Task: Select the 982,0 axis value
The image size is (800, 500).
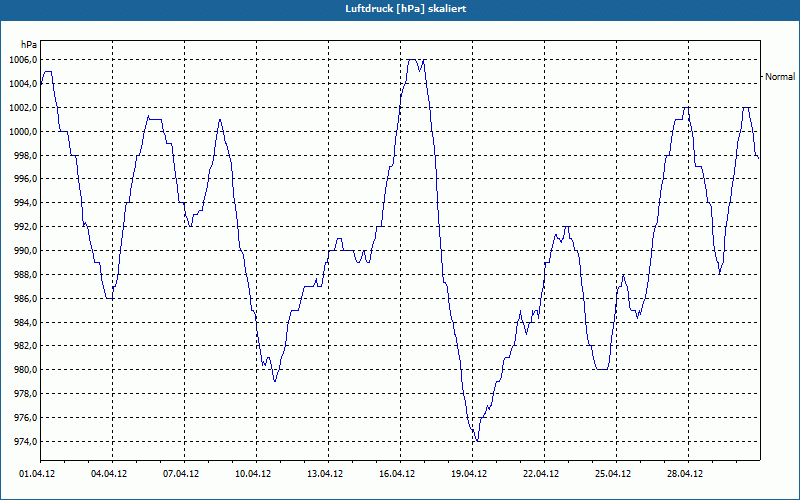Action: click(25, 346)
